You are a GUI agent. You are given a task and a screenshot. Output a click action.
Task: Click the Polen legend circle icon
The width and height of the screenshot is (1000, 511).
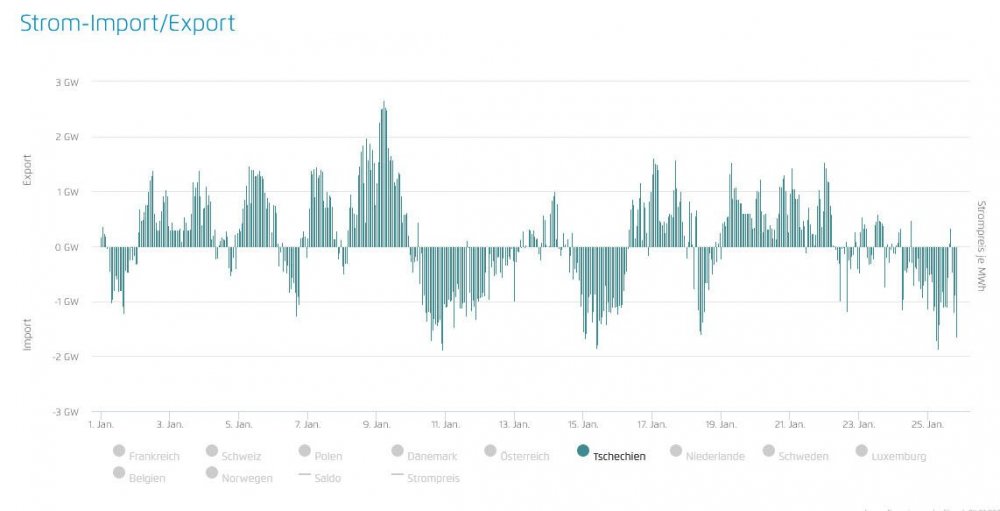coord(305,452)
